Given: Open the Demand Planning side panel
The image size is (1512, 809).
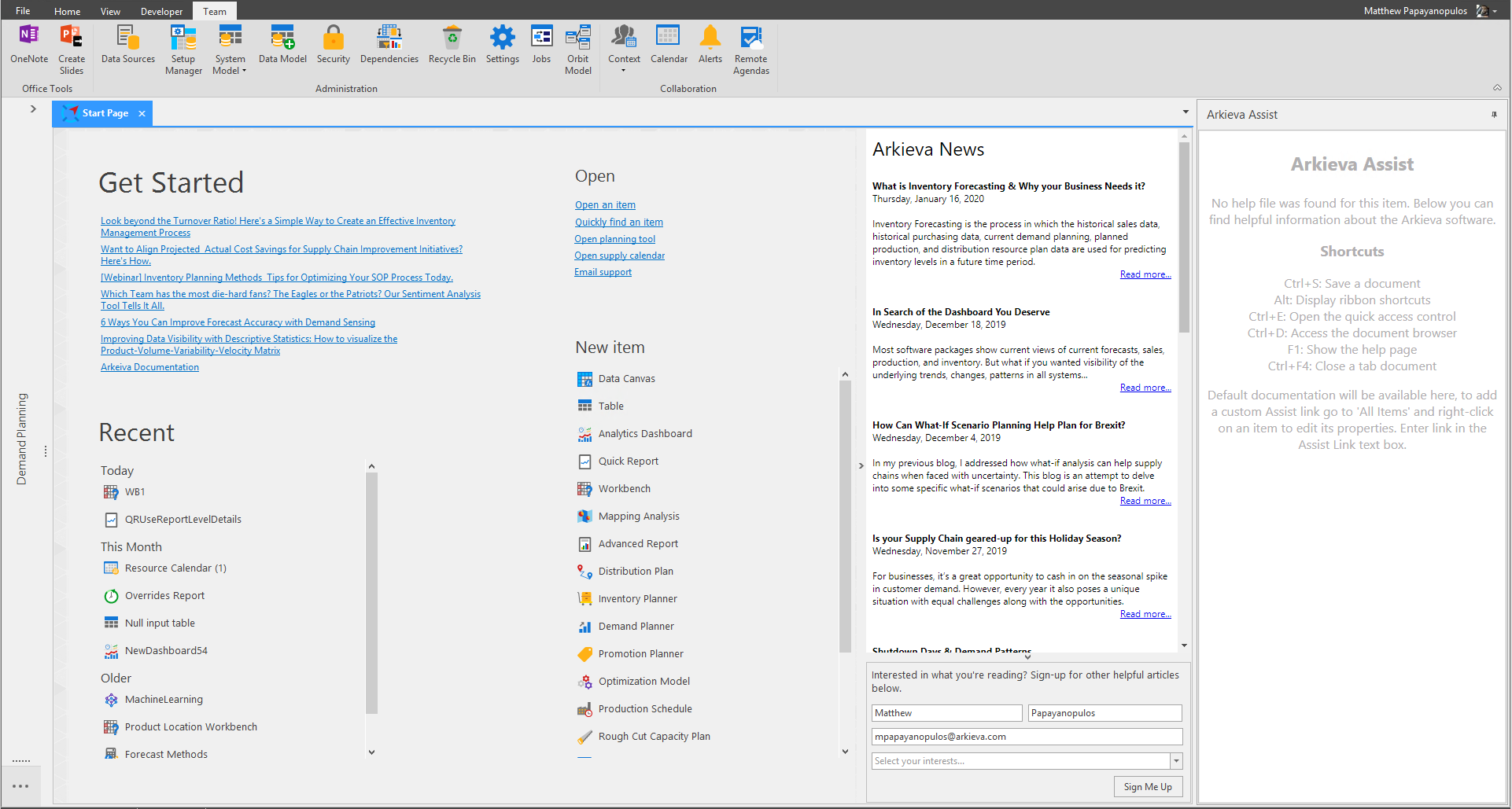Looking at the screenshot, I should (x=21, y=439).
